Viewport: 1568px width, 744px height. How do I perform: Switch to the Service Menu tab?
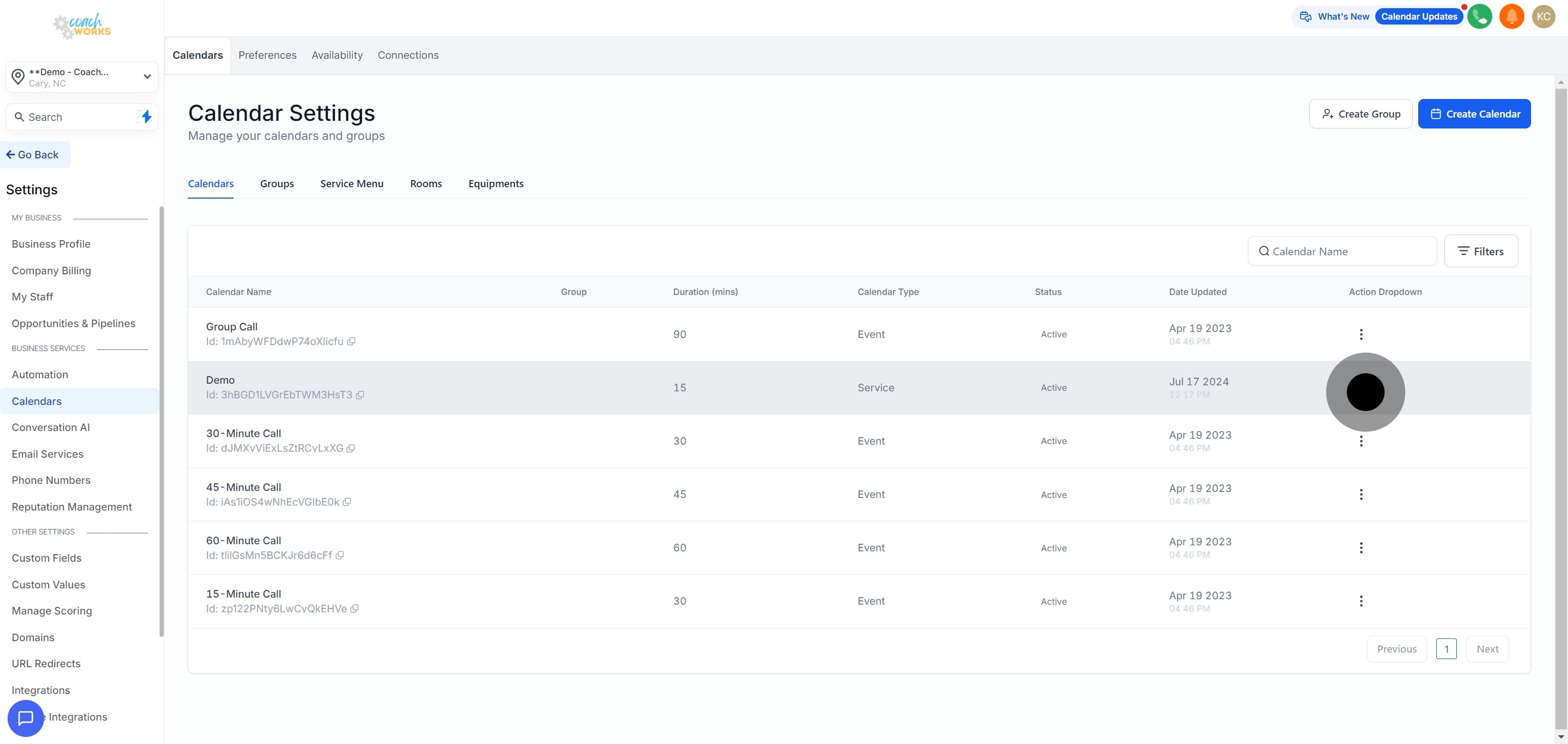351,184
